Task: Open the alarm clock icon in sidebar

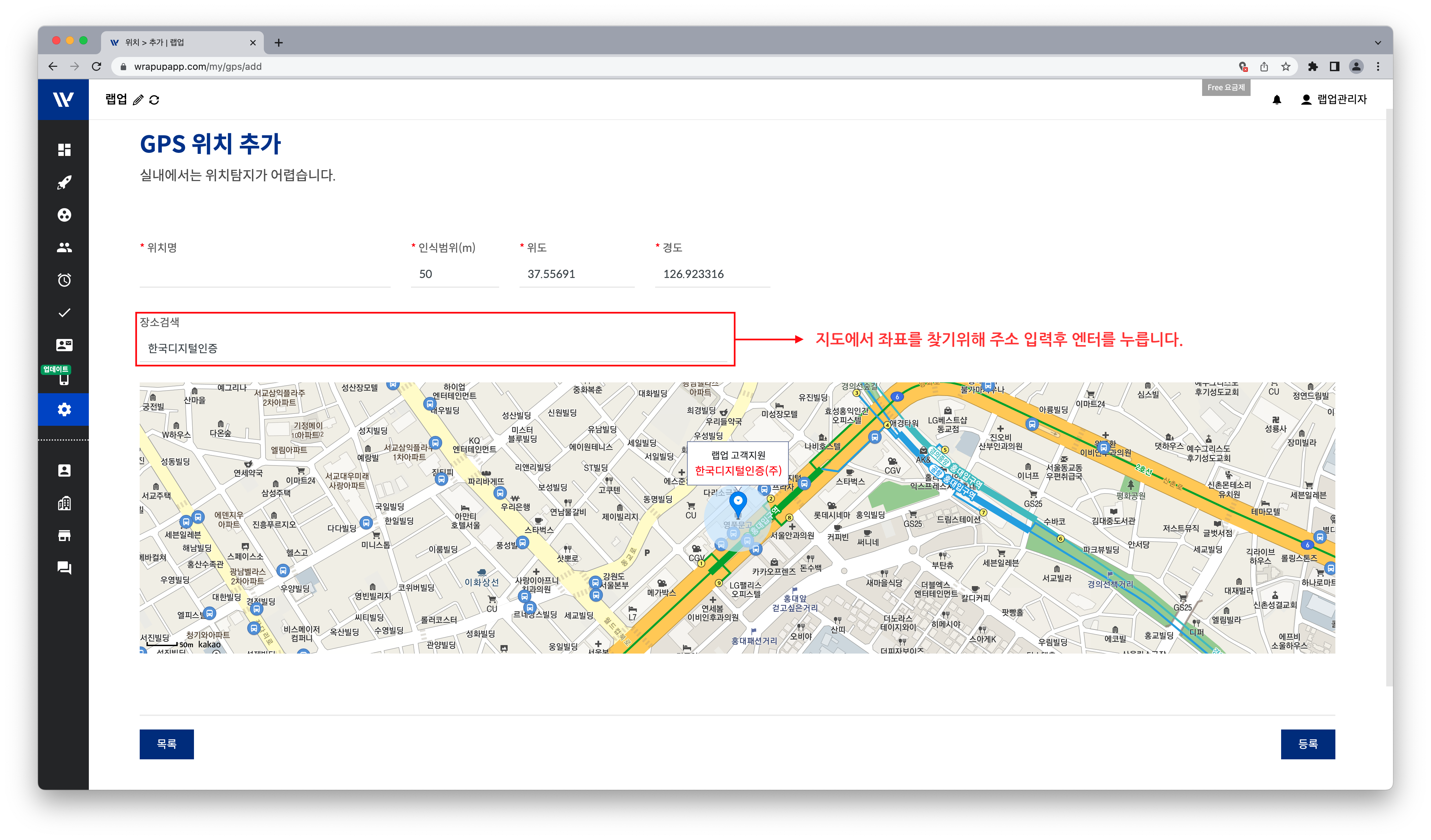Action: coord(64,280)
